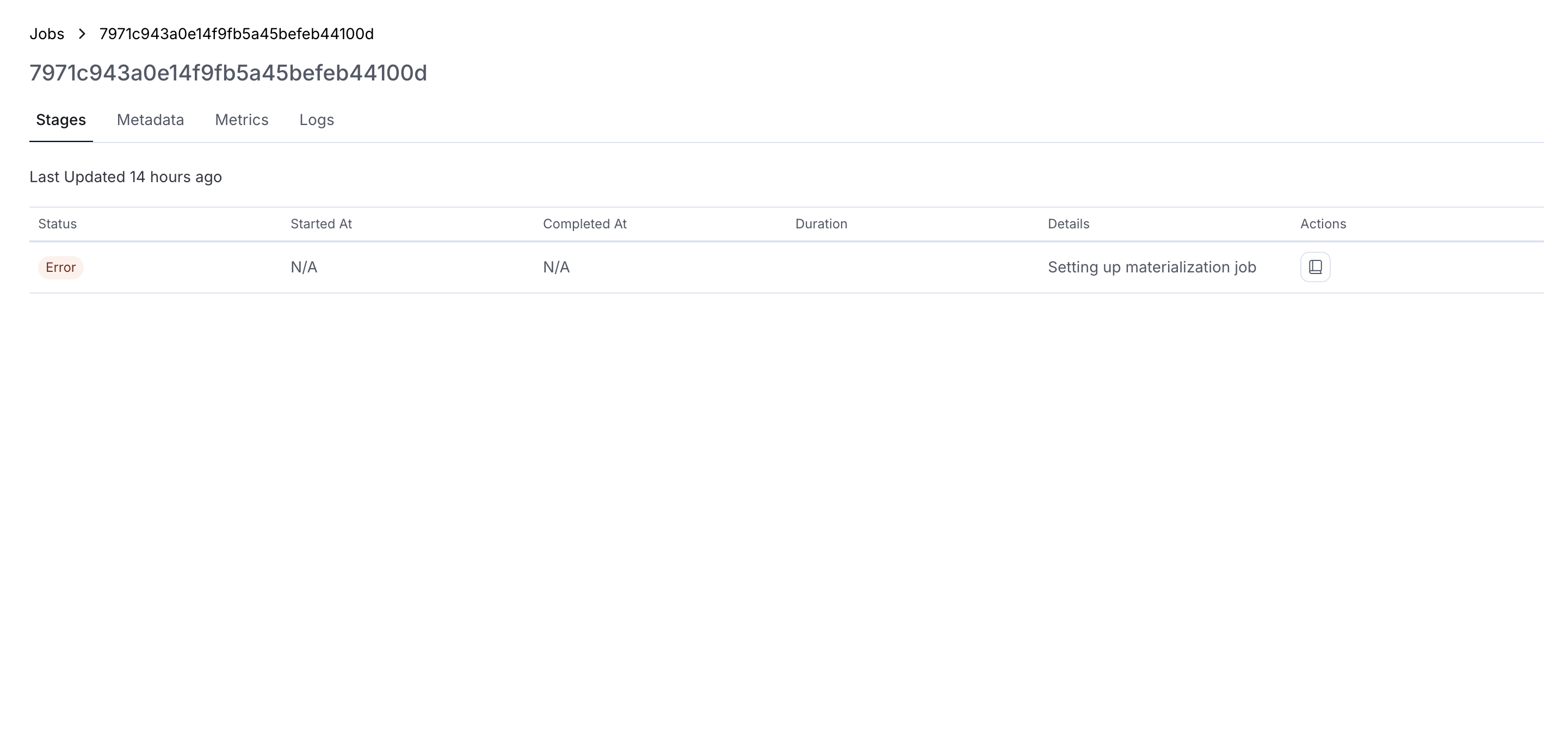Click job ID in breadcrumb trail

(x=236, y=34)
